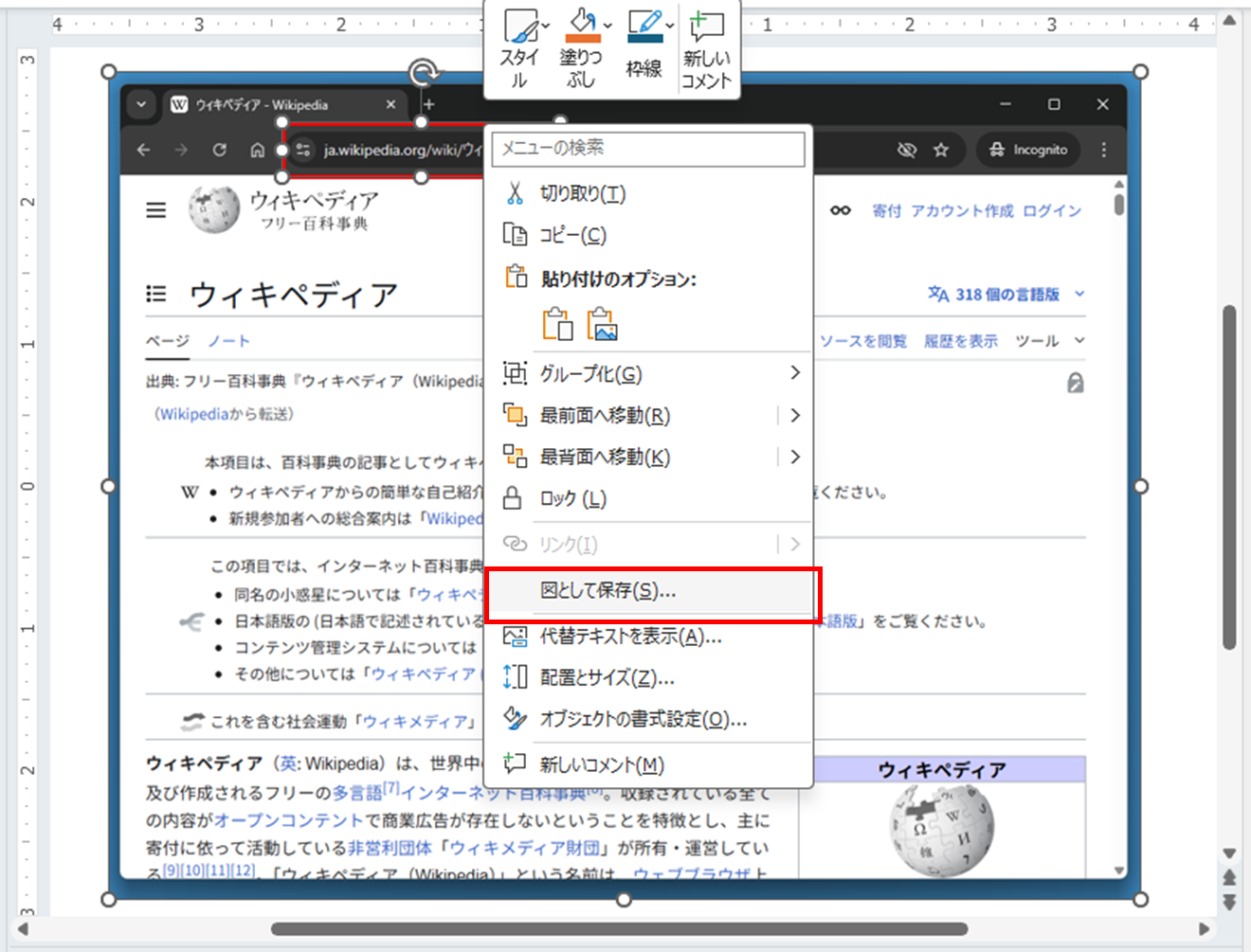Choose Lock (ロック) in context menu
Screen dimensions: 1251x952
pyautogui.click(x=648, y=498)
